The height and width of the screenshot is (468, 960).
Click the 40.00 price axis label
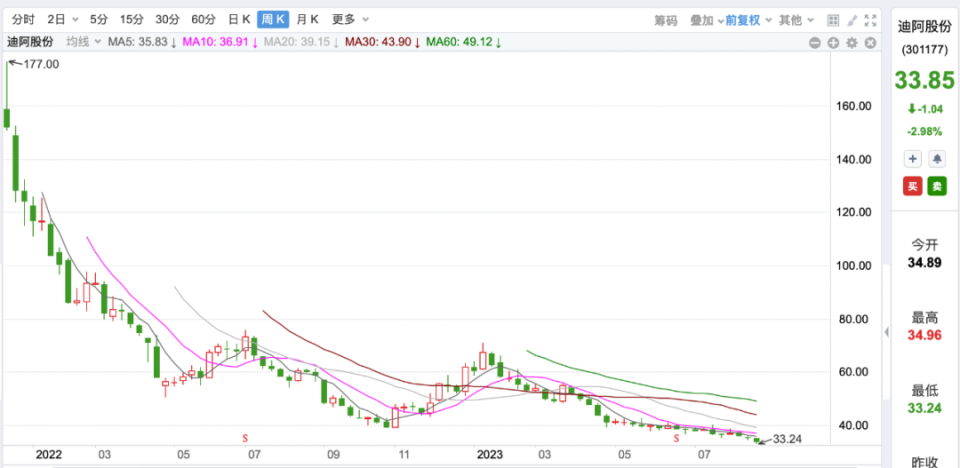coord(854,425)
